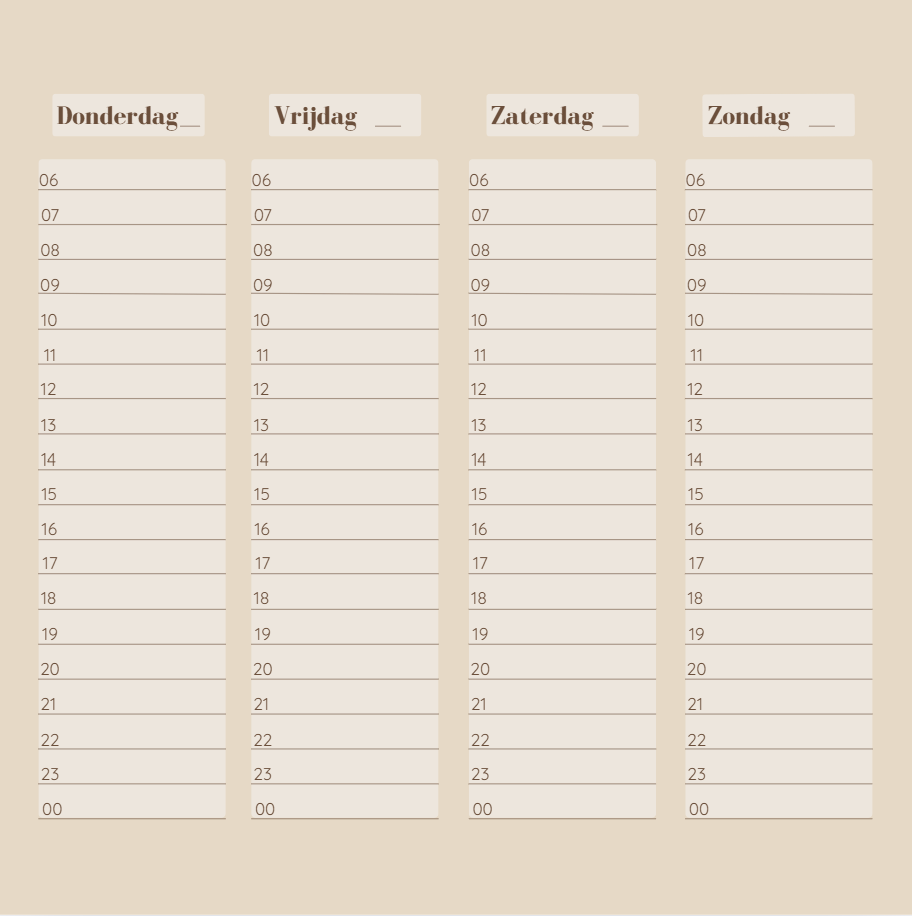Click the date blank next to Vrijdag
This screenshot has width=912, height=916.
[388, 124]
